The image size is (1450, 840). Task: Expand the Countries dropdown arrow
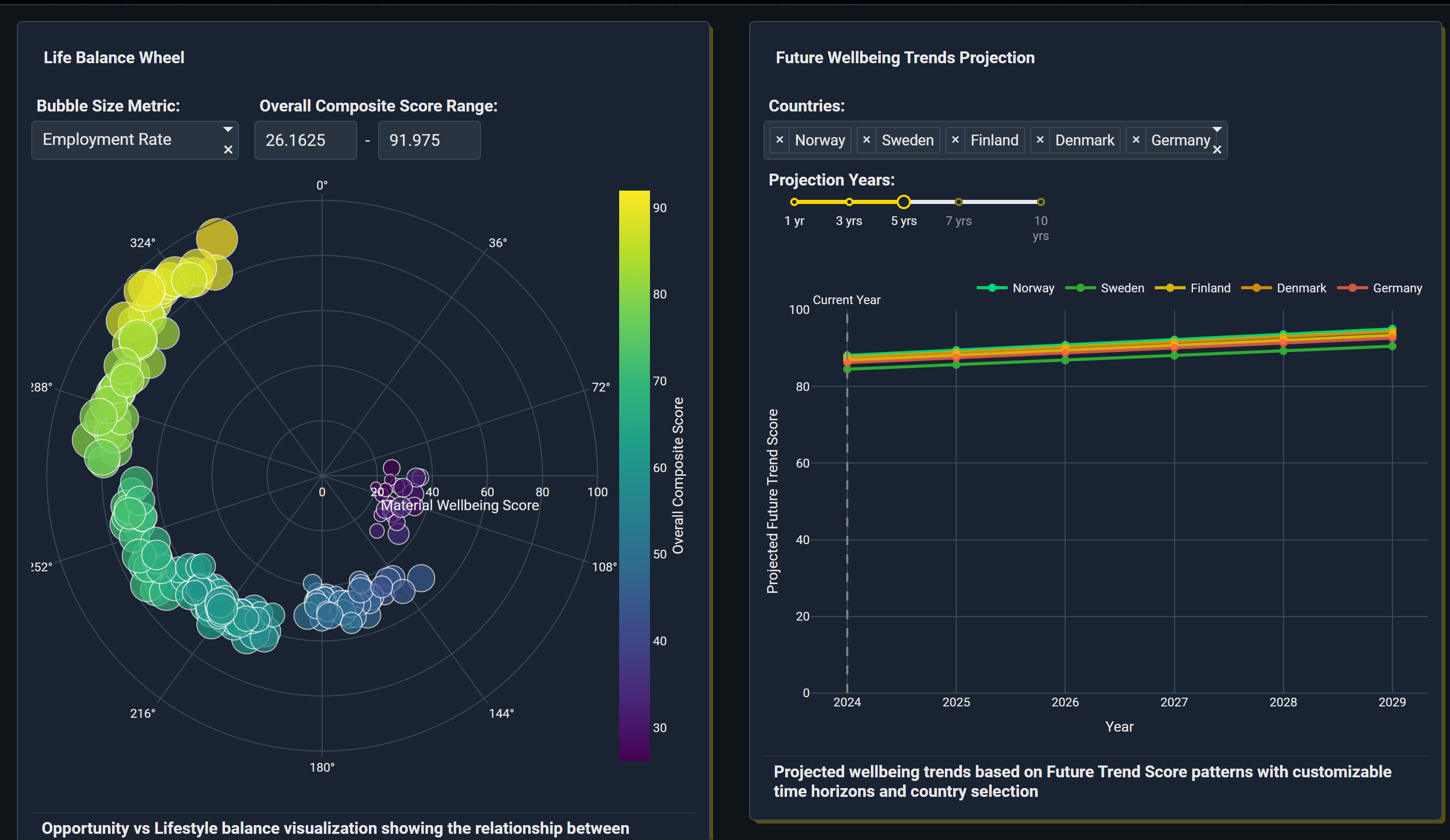[1217, 129]
